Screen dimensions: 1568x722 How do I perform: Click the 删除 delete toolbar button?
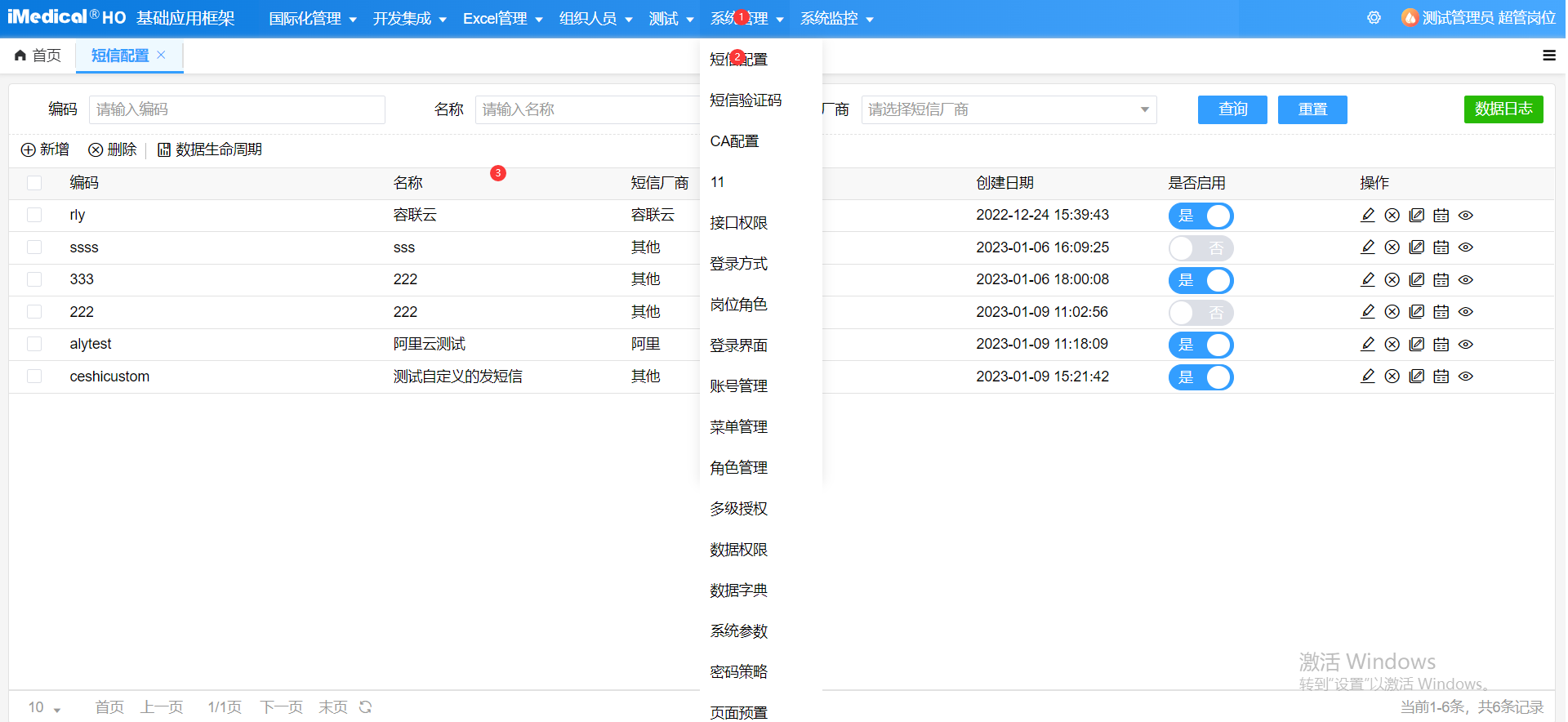113,149
